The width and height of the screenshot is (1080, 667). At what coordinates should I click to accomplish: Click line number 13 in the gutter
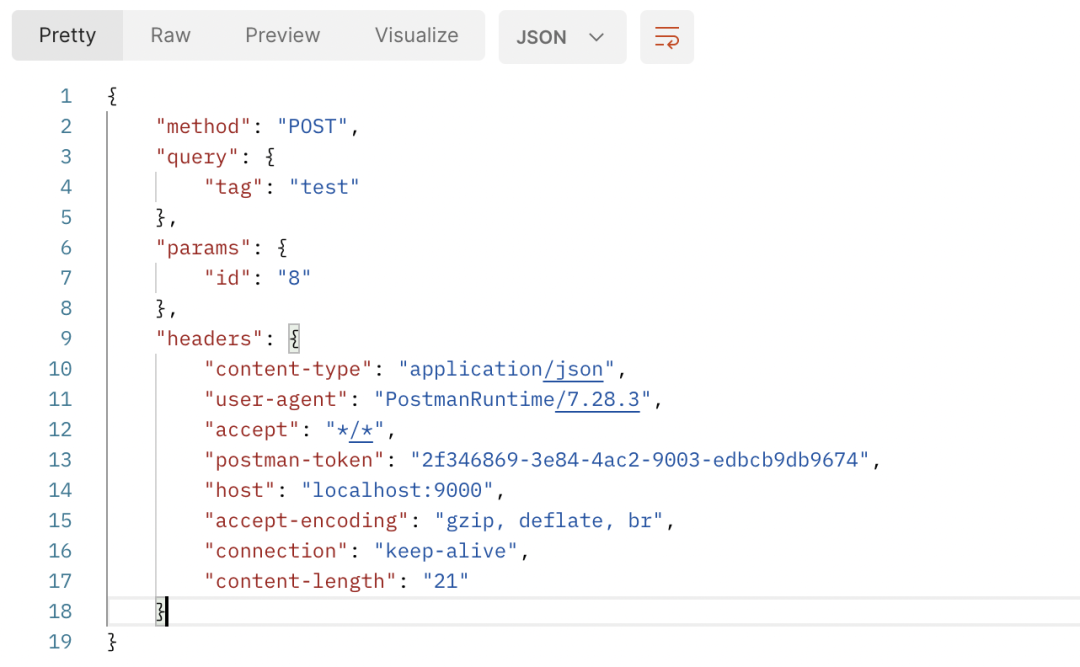click(x=60, y=460)
